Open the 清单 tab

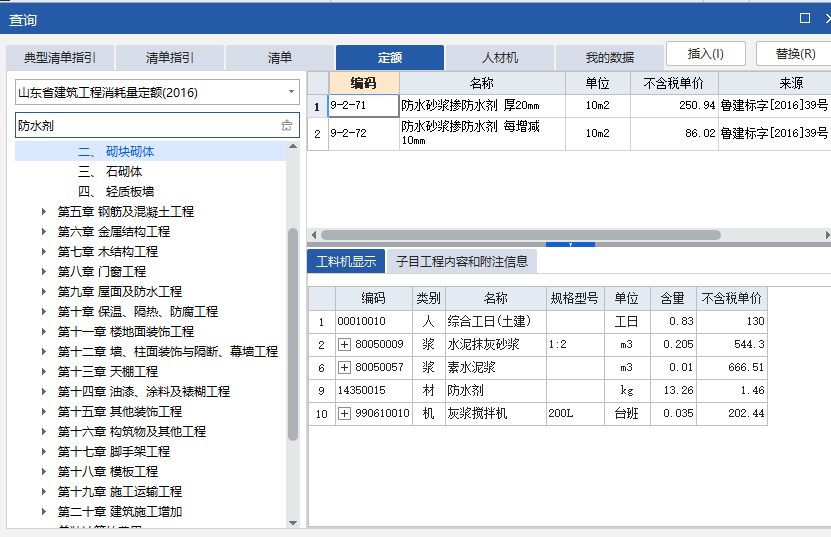tap(280, 57)
